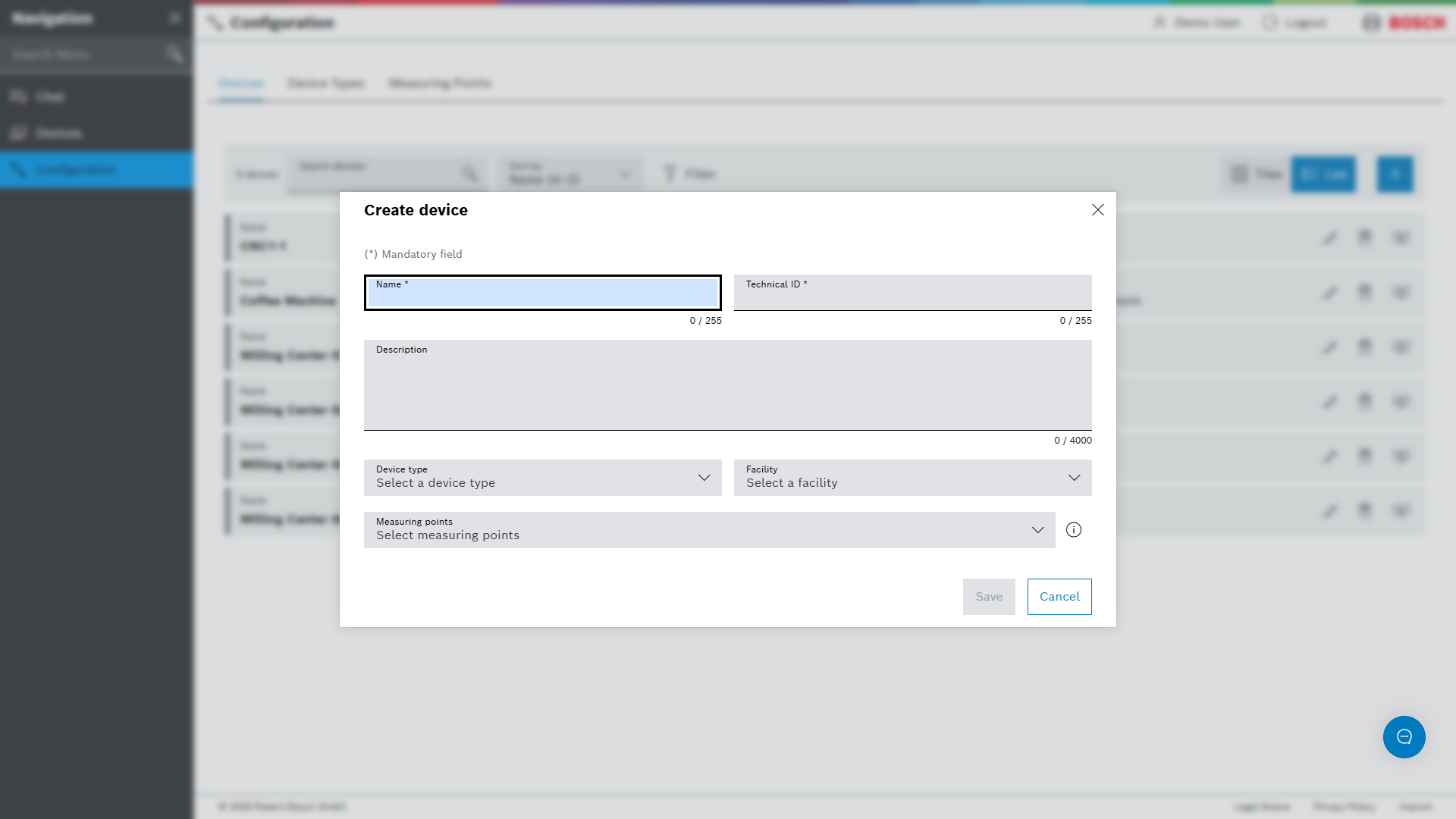
Task: Click the Save button
Action: click(x=989, y=597)
